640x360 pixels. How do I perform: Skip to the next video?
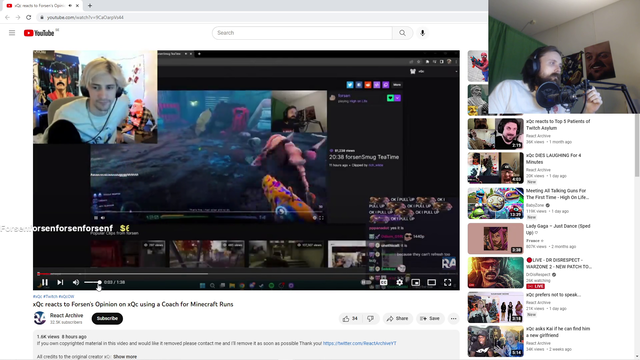(x=60, y=282)
